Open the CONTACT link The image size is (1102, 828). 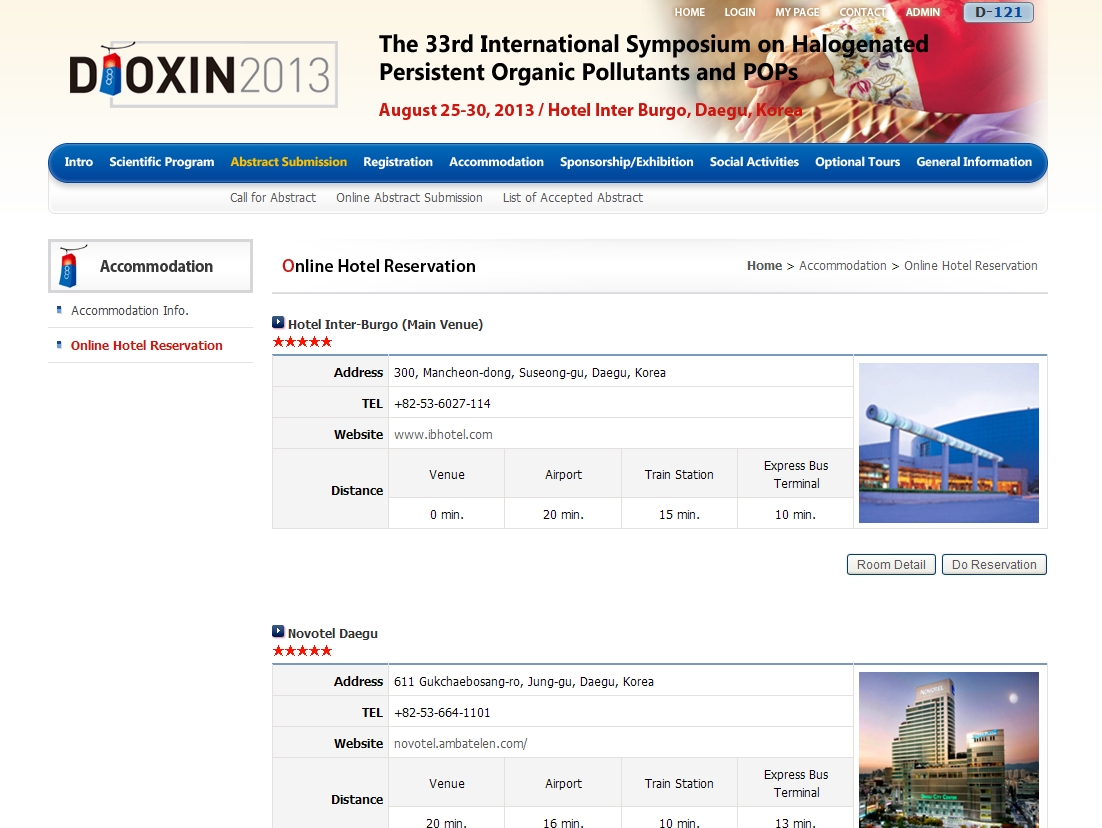click(862, 12)
